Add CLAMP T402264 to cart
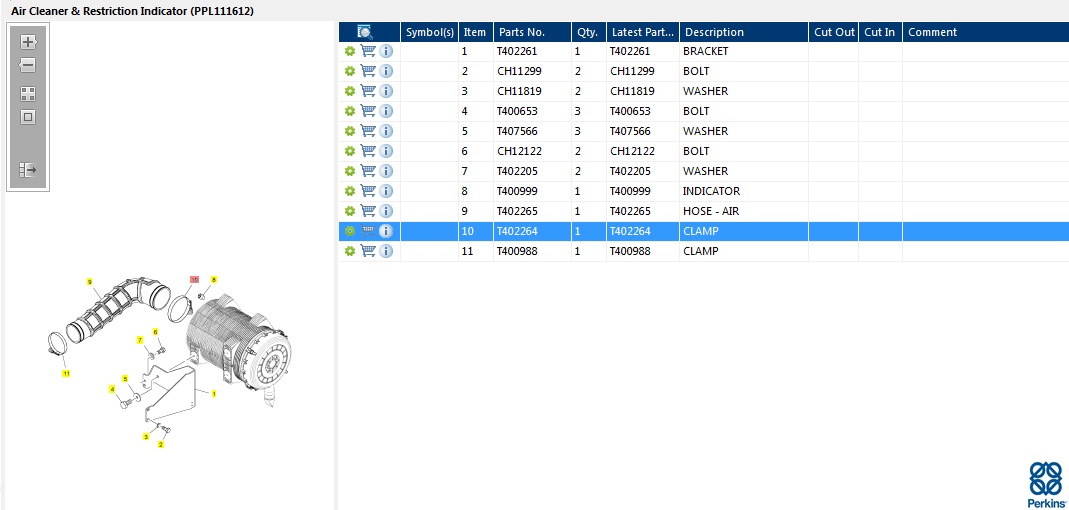The image size is (1069, 510). (x=368, y=231)
